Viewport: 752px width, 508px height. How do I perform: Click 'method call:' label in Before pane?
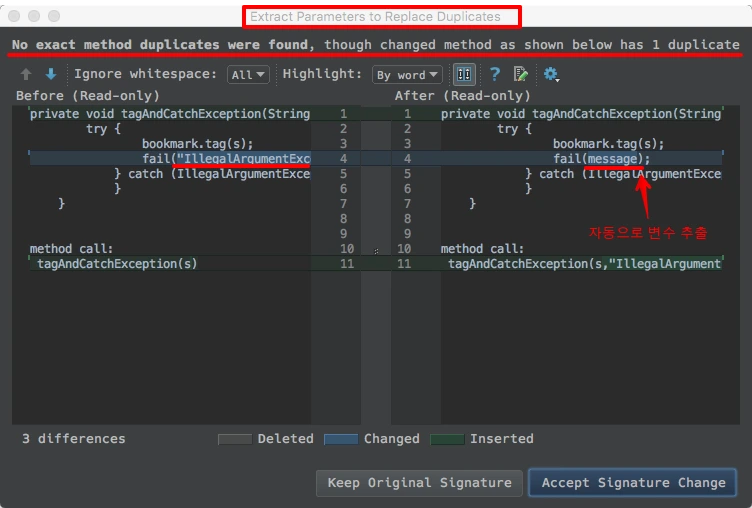71,249
